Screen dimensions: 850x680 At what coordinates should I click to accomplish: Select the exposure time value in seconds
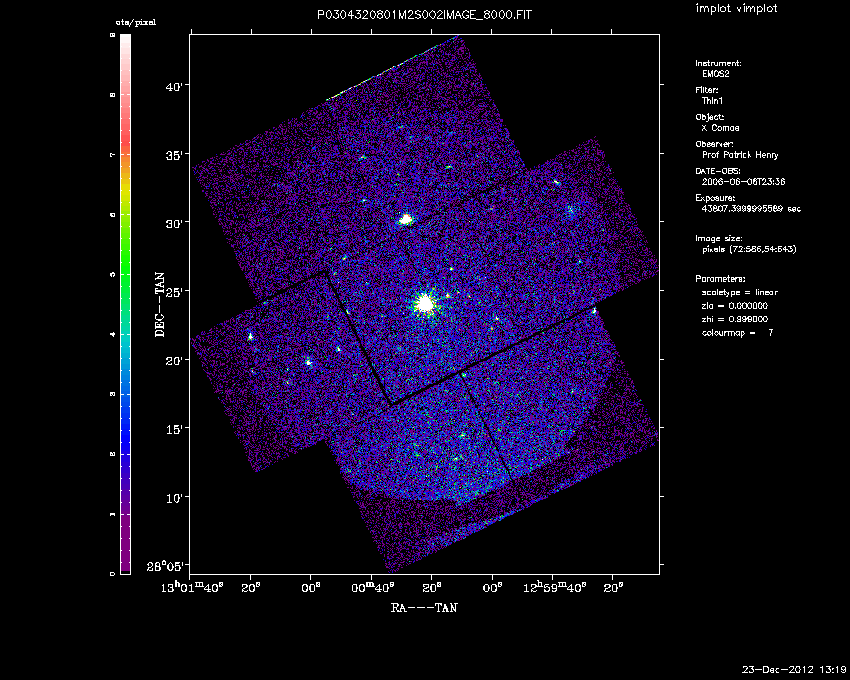coord(751,209)
